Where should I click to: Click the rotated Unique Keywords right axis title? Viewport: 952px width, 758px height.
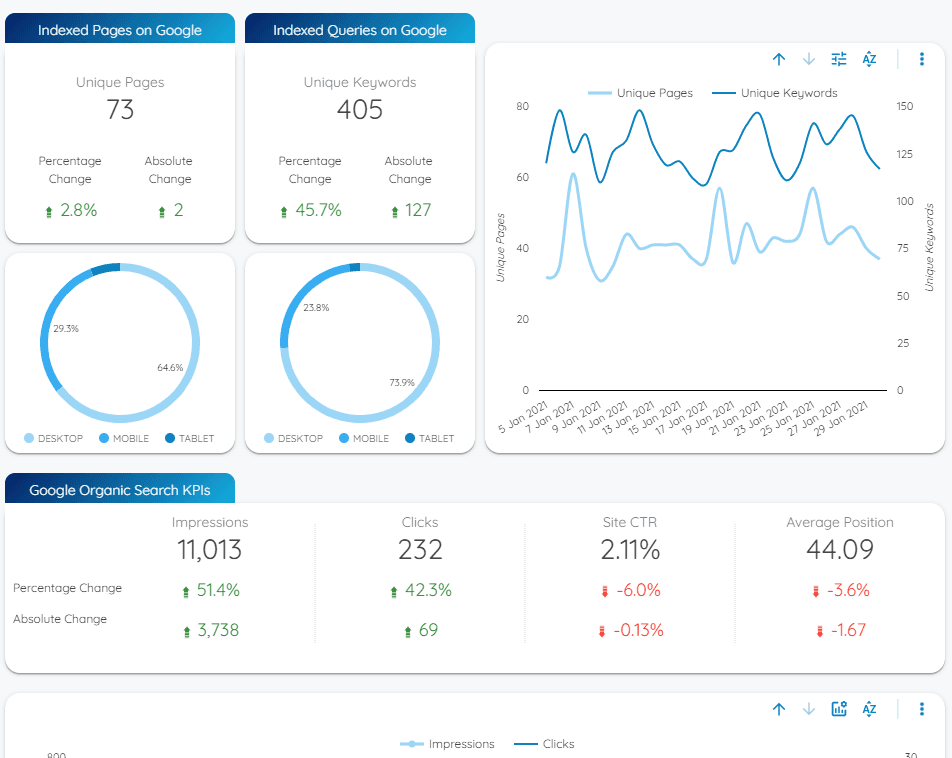coord(929,247)
